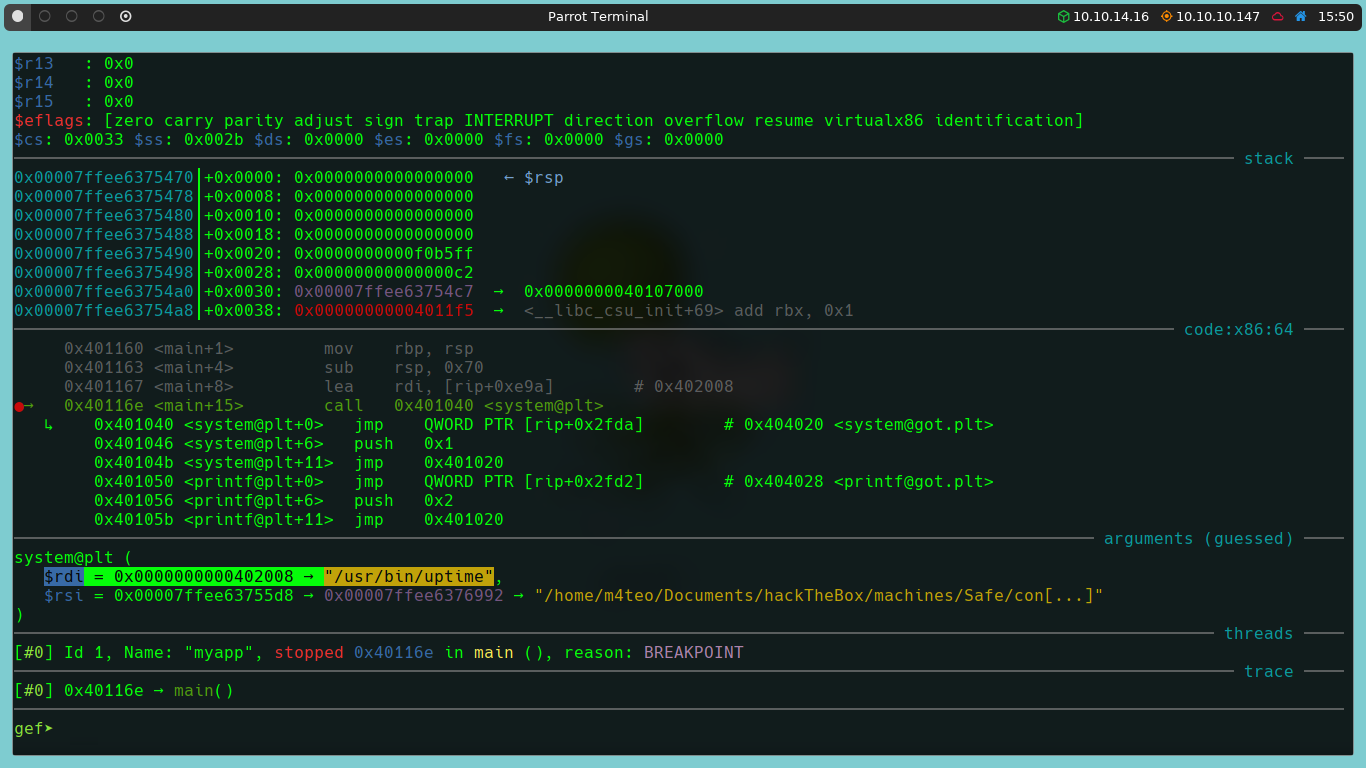This screenshot has width=1366, height=768.
Task: Click the call 0x401040 <system@plt> instruction
Action: click(x=464, y=405)
